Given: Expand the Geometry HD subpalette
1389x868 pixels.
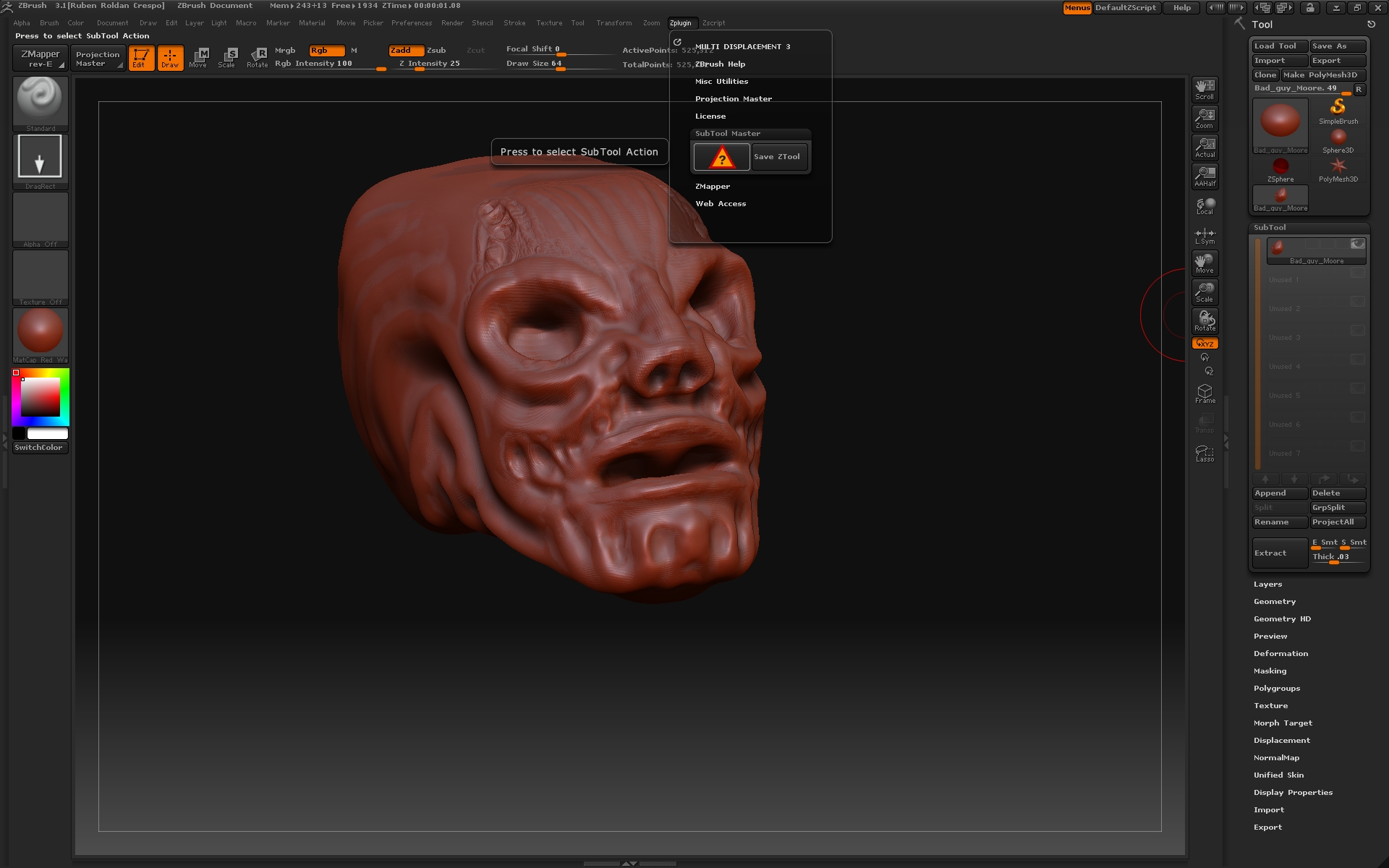Looking at the screenshot, I should click(1282, 619).
